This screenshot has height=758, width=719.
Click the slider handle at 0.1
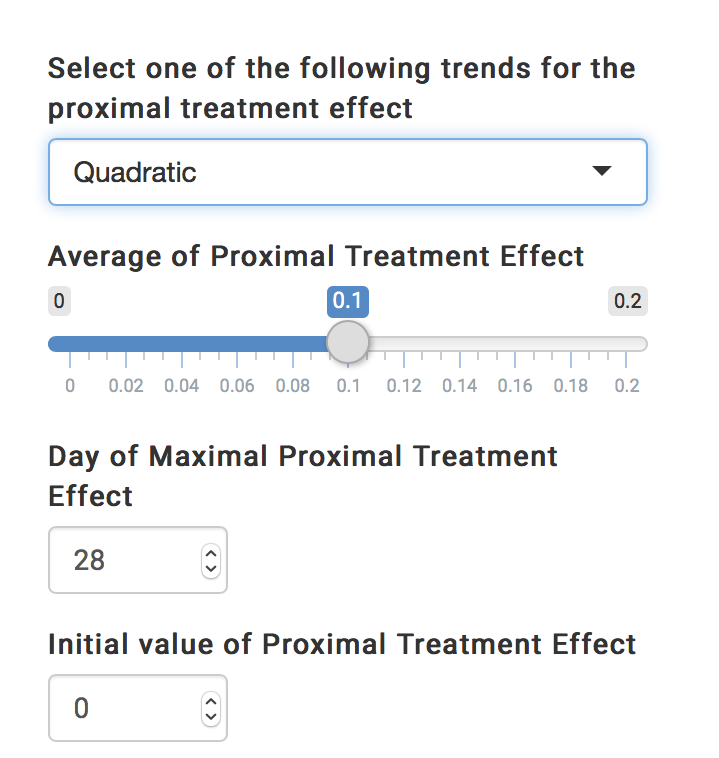pyautogui.click(x=348, y=343)
